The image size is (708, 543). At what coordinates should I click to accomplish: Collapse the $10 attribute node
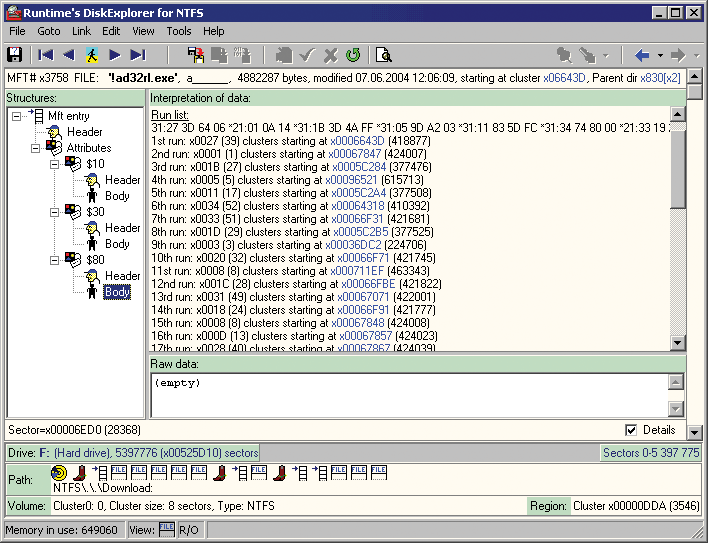[x=54, y=164]
